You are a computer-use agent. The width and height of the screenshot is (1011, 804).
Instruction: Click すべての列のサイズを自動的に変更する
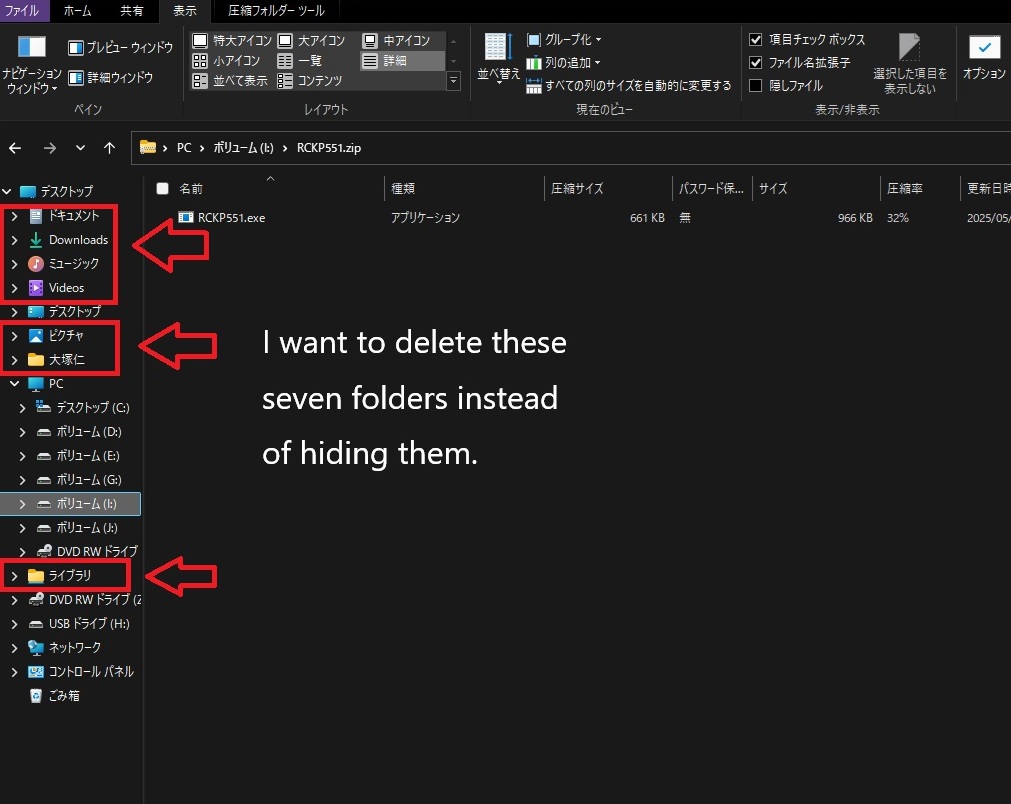pyautogui.click(x=629, y=85)
